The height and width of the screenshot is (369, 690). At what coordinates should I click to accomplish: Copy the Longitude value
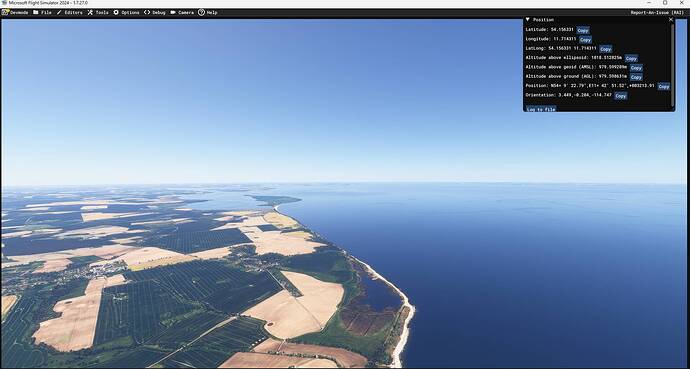(x=585, y=40)
